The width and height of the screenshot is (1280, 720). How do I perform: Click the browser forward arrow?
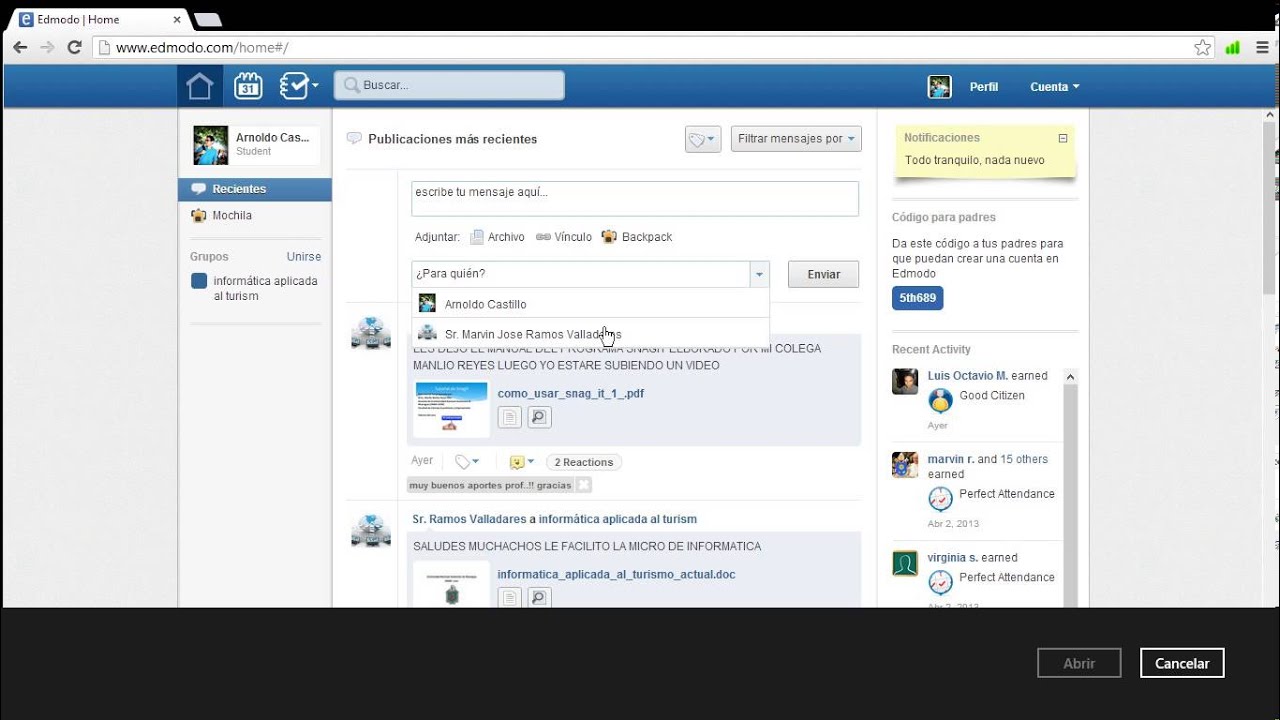point(47,47)
